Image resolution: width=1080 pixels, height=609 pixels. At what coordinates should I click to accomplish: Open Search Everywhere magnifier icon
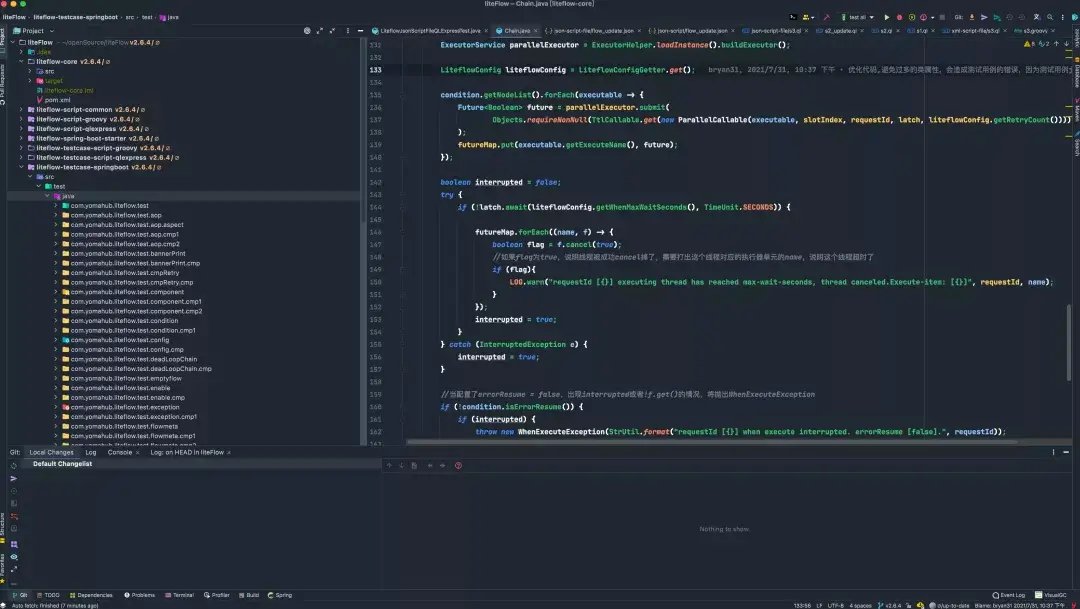click(1050, 17)
